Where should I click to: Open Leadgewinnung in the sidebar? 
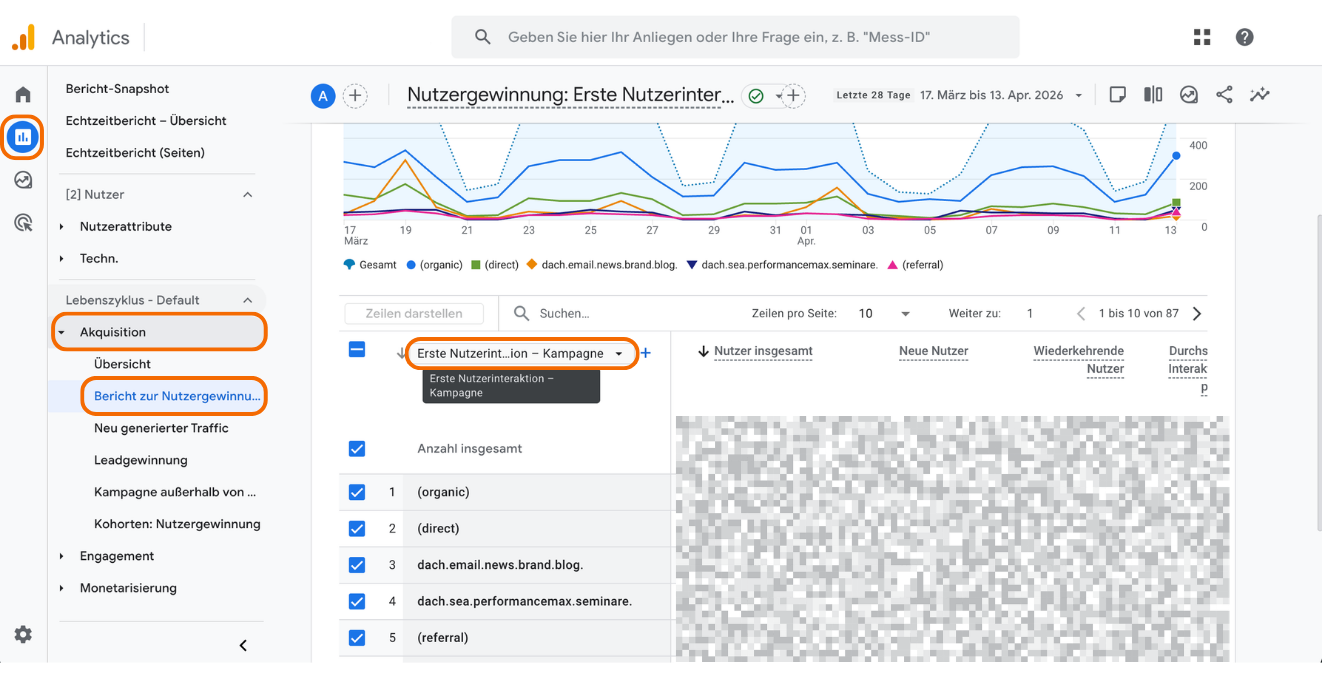click(x=140, y=460)
